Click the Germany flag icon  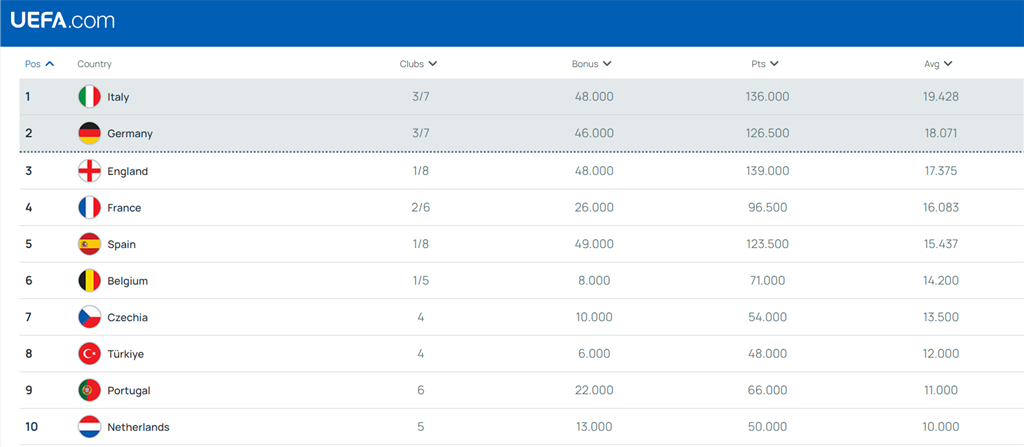[x=89, y=133]
